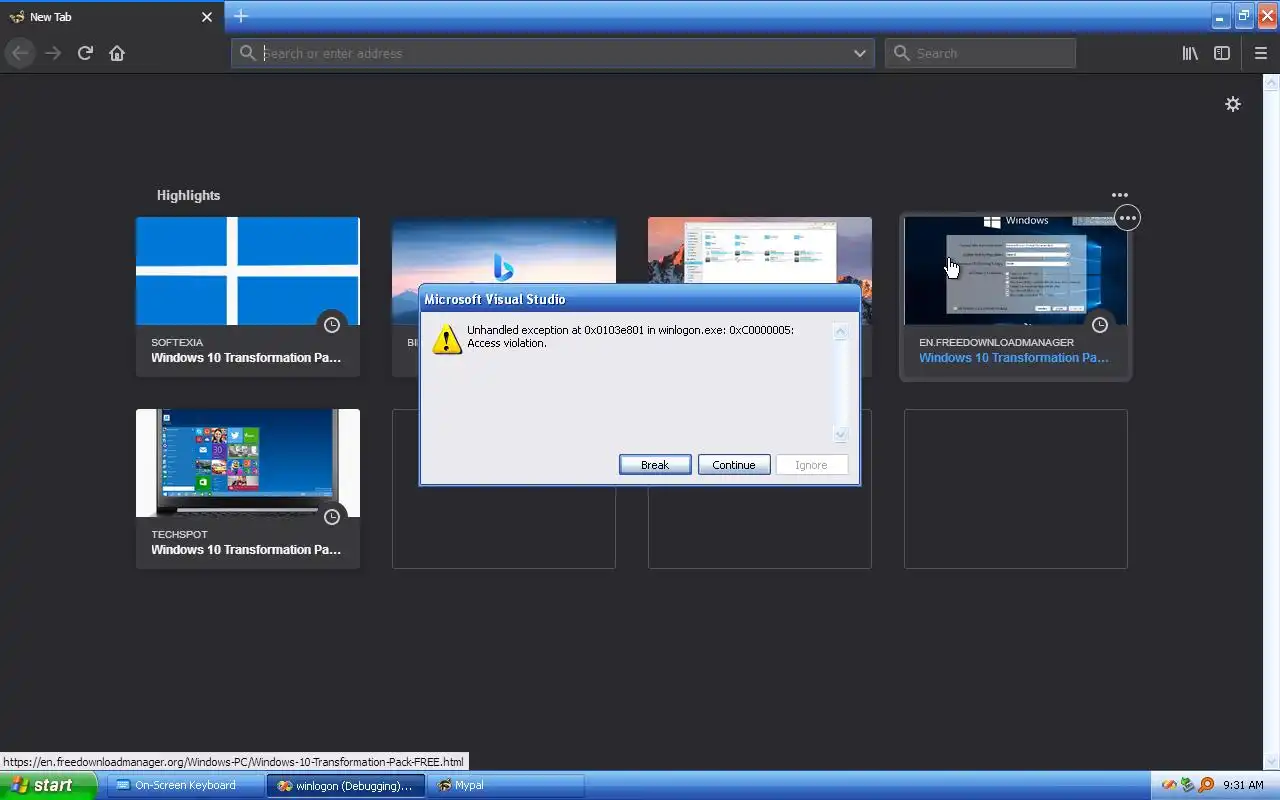Open the Windows start menu
The width and height of the screenshot is (1280, 800).
(x=48, y=786)
